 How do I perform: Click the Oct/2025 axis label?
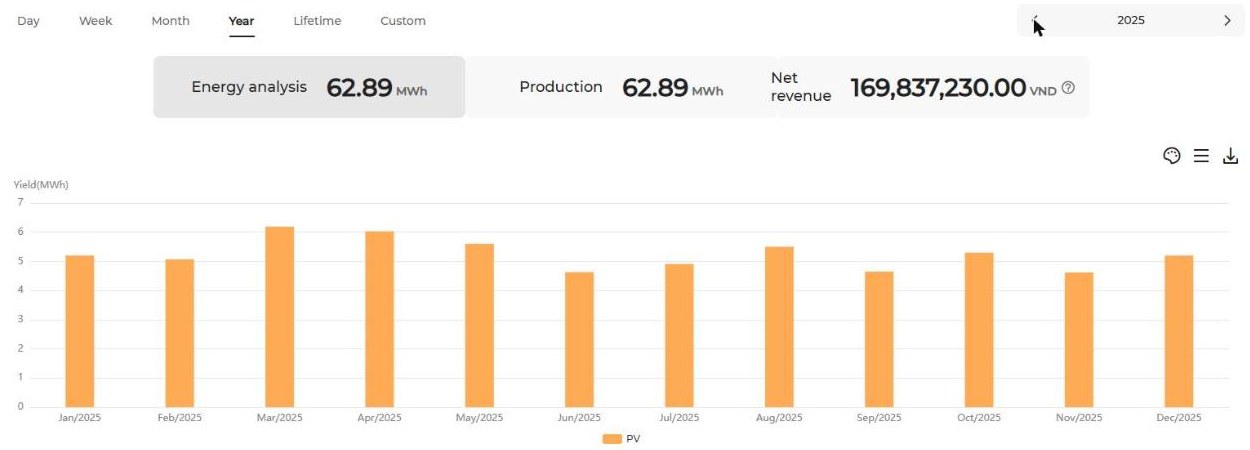[x=979, y=418]
